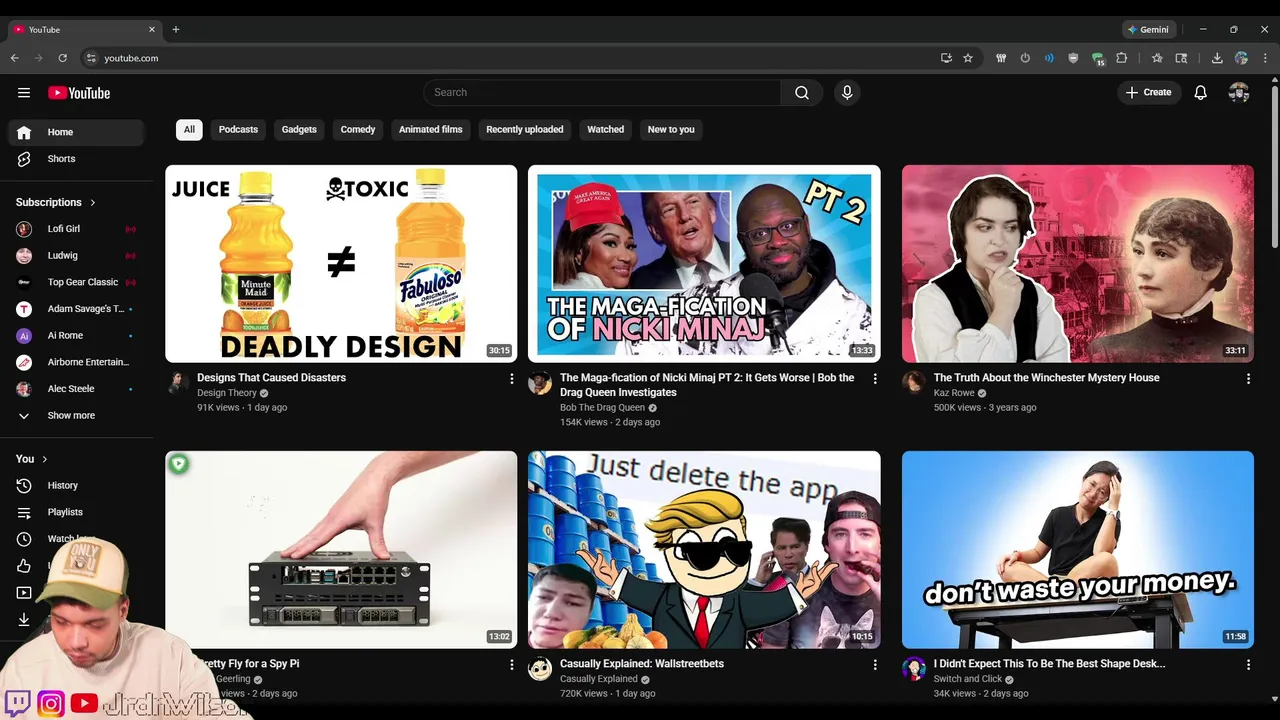Select the Comedy filter chip
Screen dimensions: 1280x720
[x=358, y=130]
